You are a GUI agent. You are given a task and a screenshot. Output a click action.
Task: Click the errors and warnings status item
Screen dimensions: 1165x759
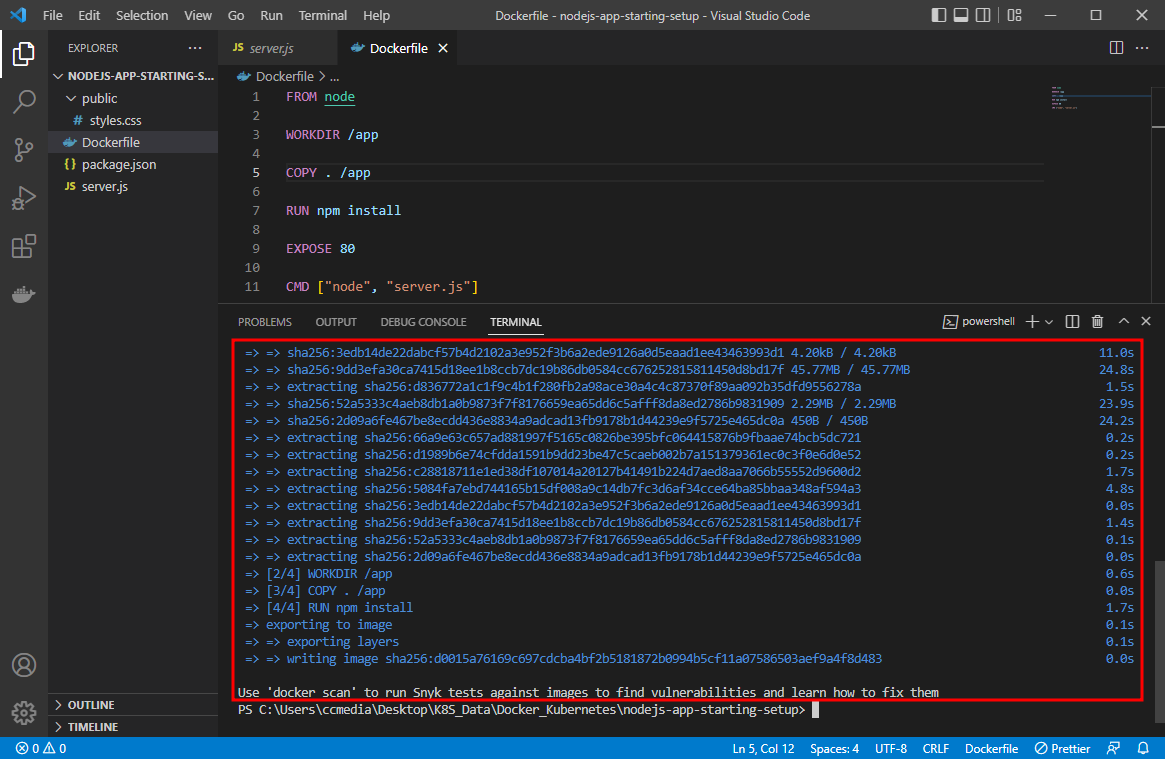pos(42,748)
